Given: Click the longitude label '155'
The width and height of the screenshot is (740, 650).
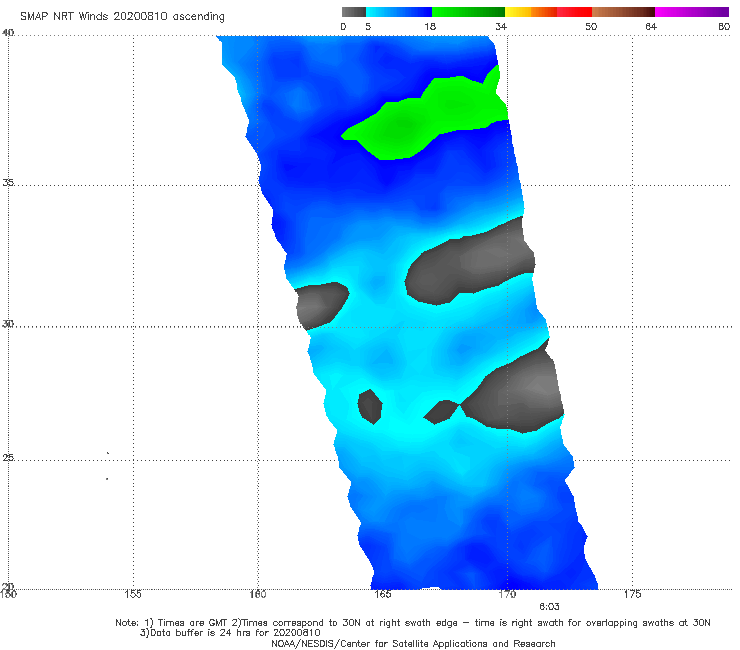Looking at the screenshot, I should coord(133,594).
